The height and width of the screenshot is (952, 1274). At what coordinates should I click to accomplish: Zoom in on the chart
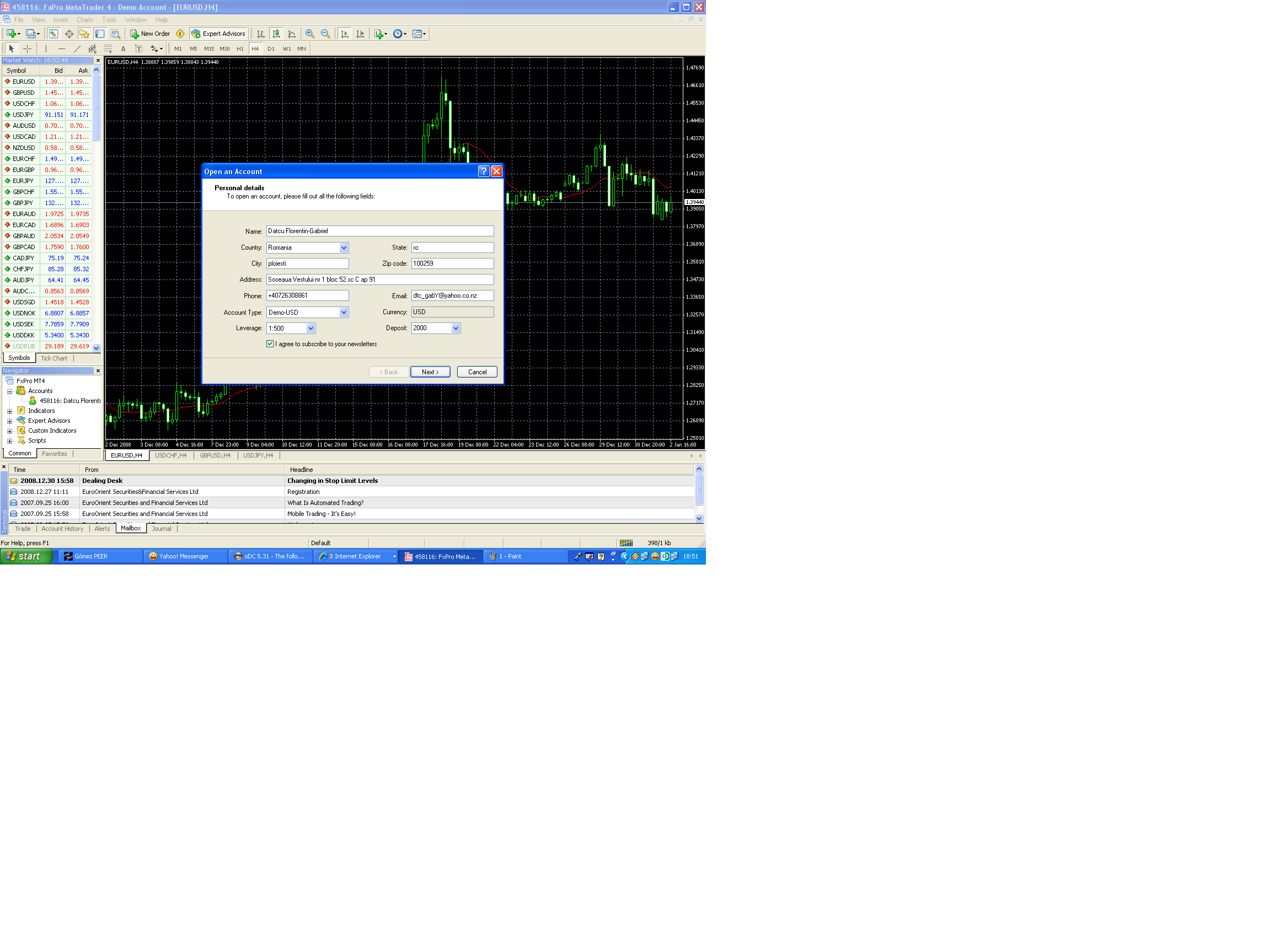[x=310, y=34]
